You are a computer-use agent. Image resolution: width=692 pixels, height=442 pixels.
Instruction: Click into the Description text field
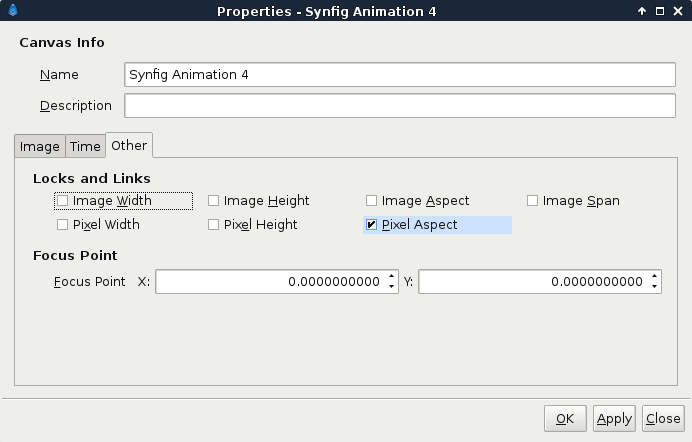tap(400, 105)
